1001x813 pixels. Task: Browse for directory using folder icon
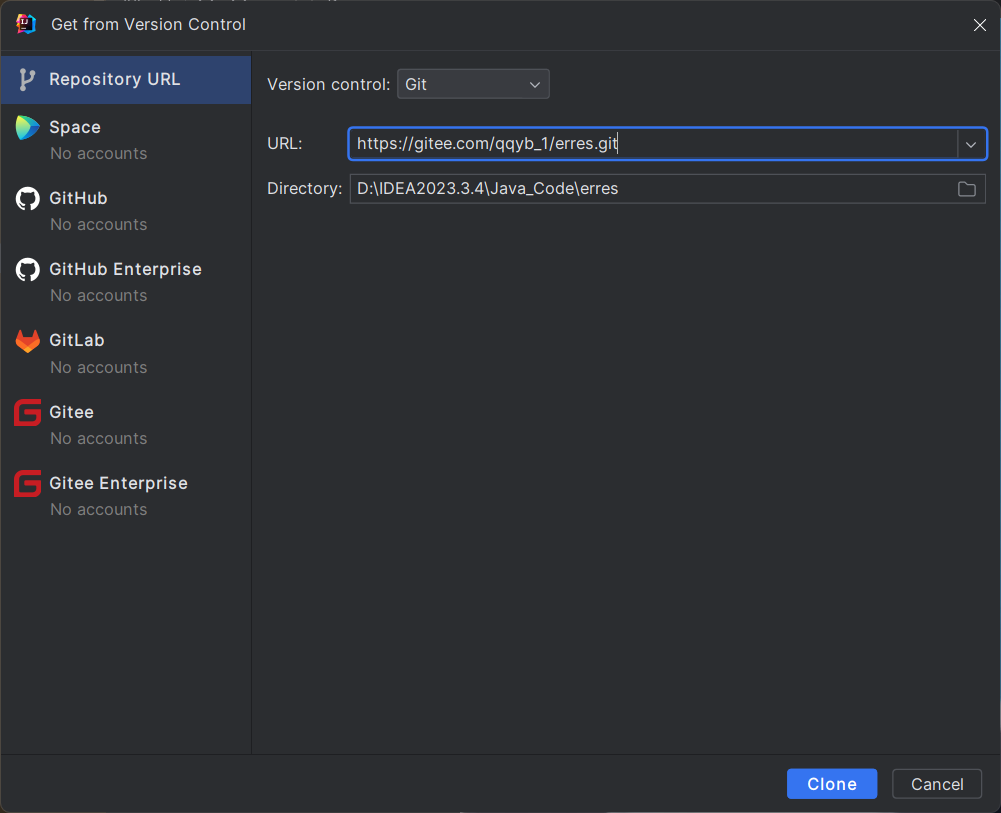[x=967, y=189]
